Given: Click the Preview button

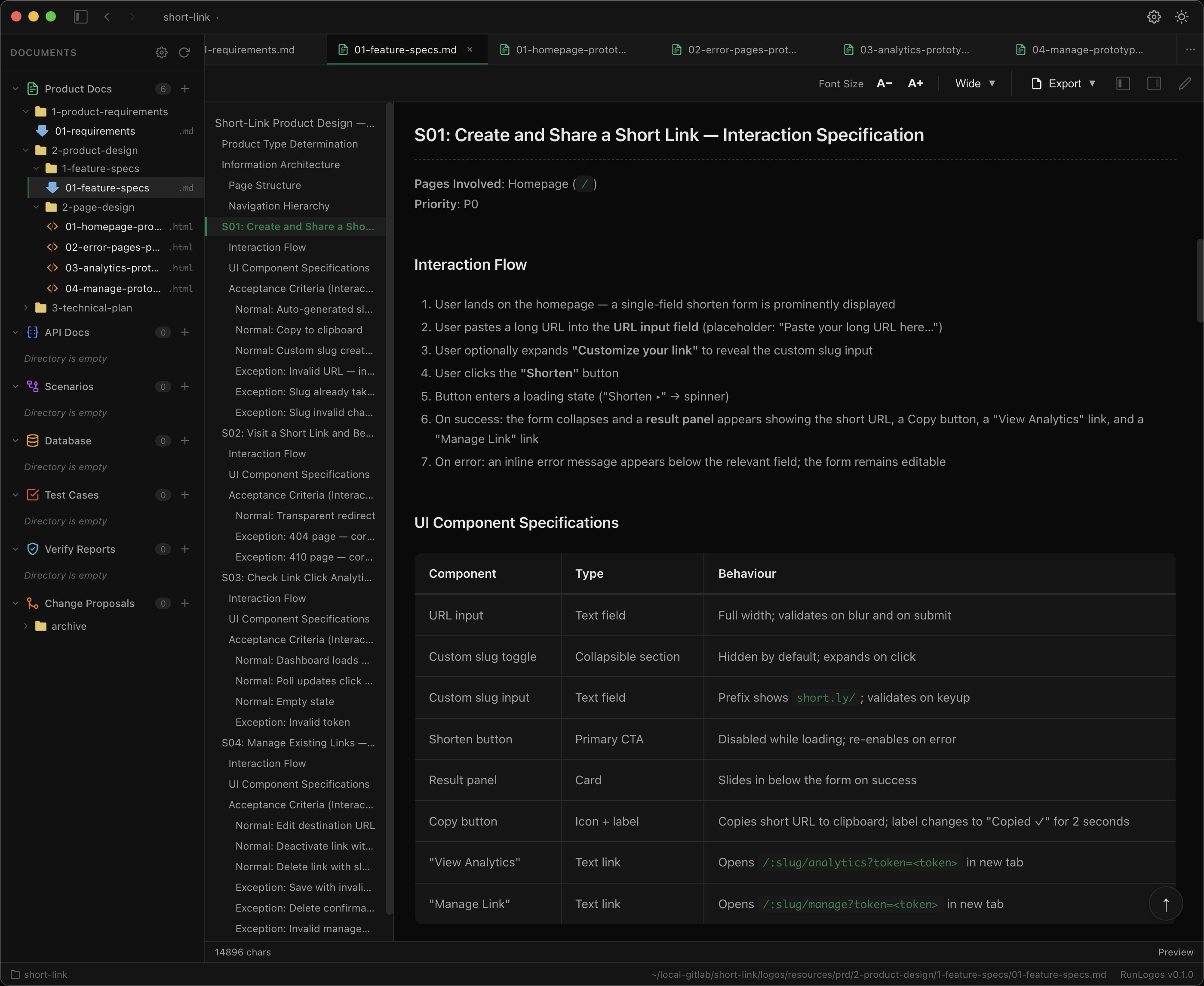Looking at the screenshot, I should pyautogui.click(x=1175, y=952).
